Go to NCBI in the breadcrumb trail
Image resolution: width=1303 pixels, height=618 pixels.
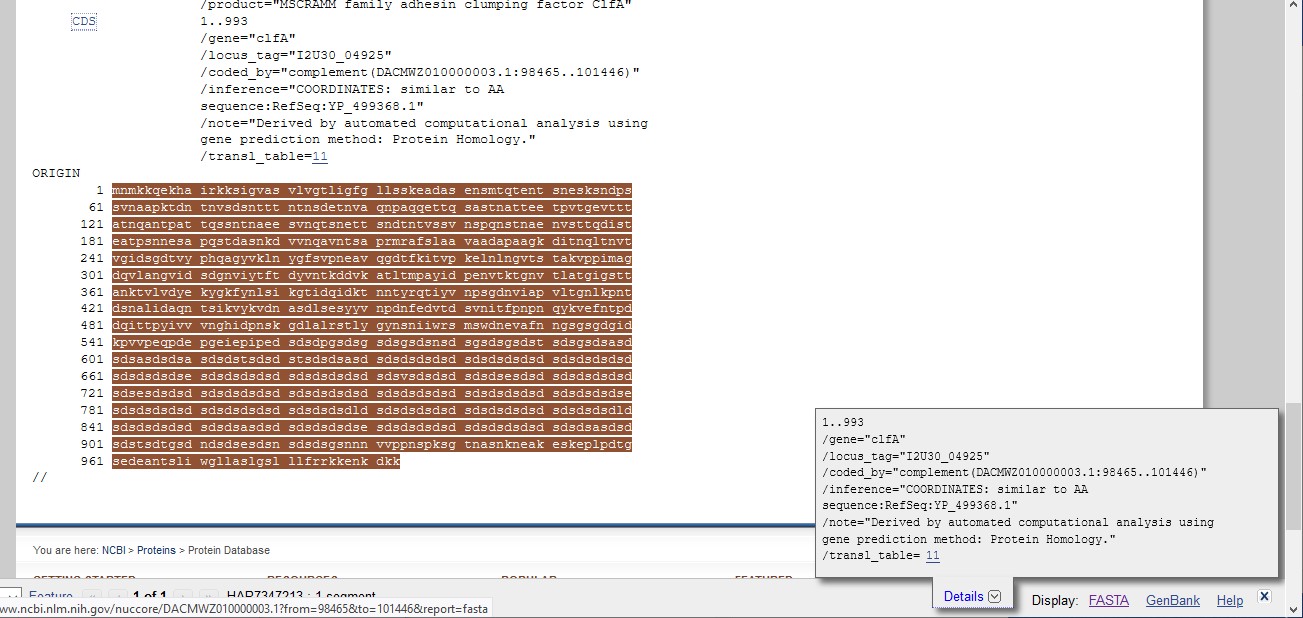click(114, 550)
